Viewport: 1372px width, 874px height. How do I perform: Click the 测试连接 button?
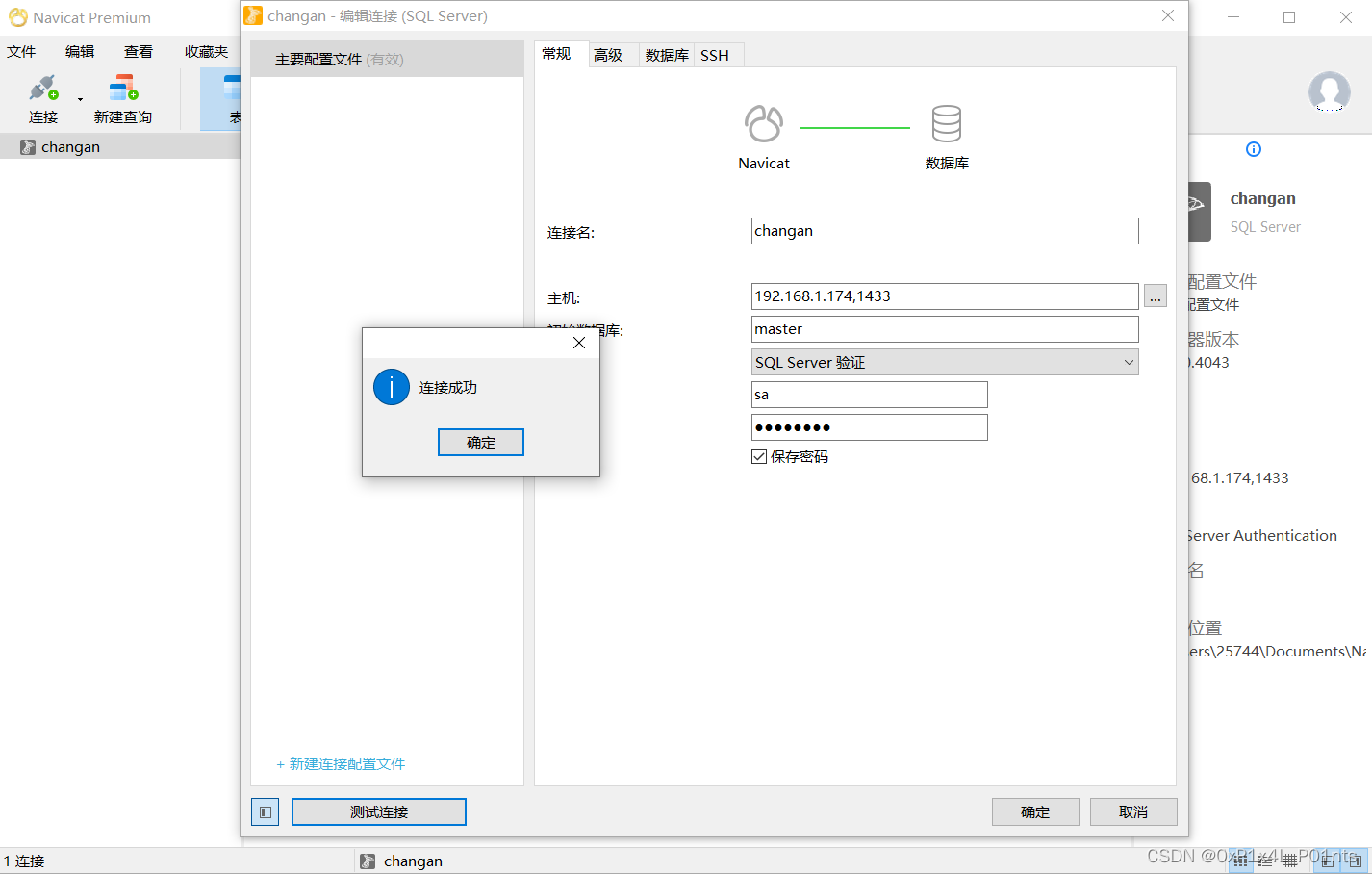pyautogui.click(x=379, y=811)
